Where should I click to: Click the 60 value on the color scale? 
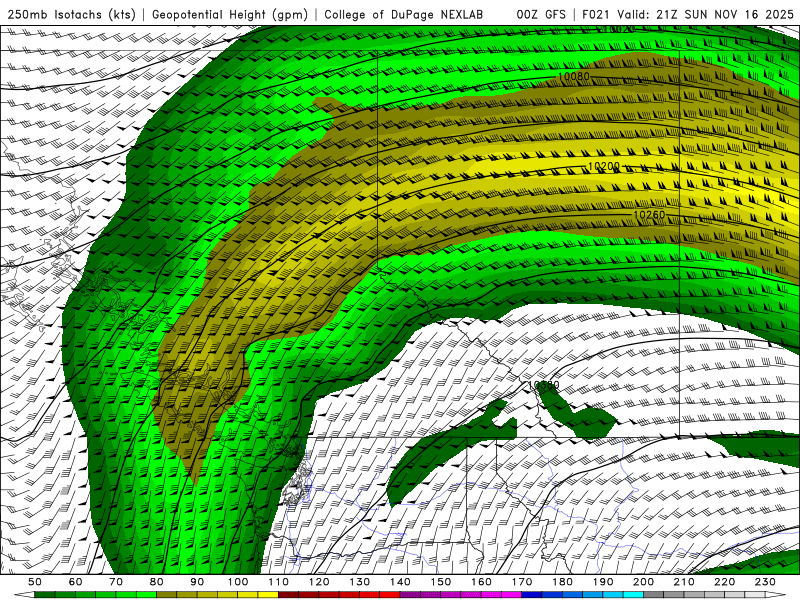click(76, 582)
